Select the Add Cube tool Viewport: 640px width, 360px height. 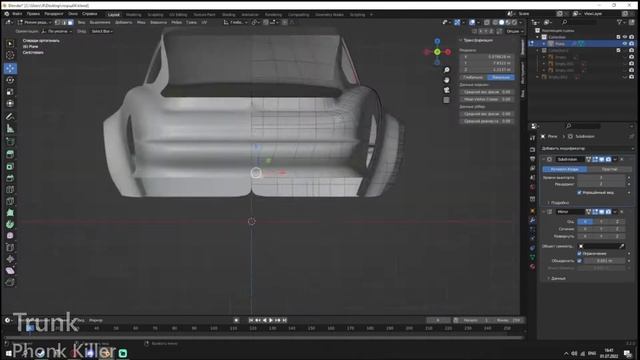tap(10, 142)
